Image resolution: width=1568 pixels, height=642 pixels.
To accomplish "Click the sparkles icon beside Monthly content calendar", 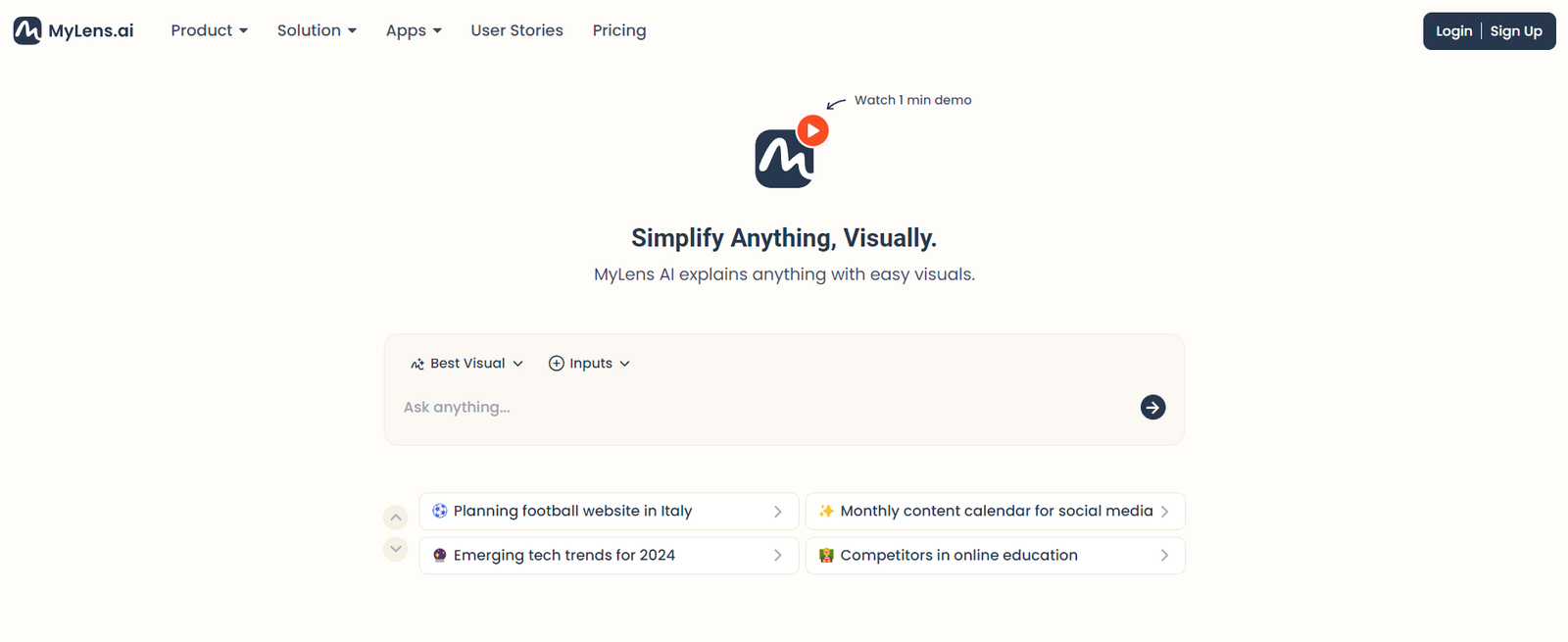I will point(826,511).
